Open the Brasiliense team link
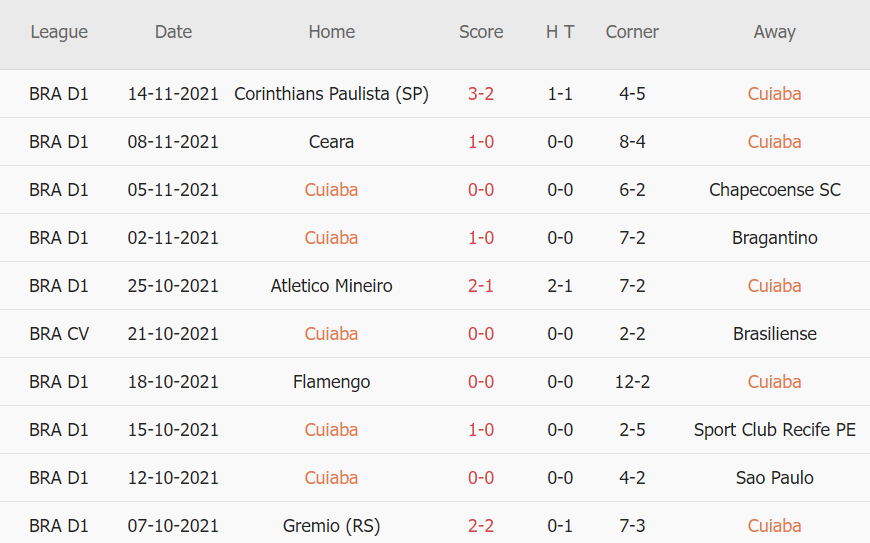 coord(774,334)
